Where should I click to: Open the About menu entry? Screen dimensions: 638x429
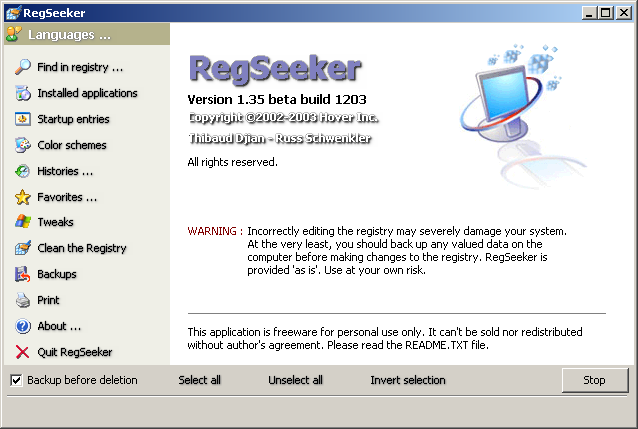tap(59, 326)
